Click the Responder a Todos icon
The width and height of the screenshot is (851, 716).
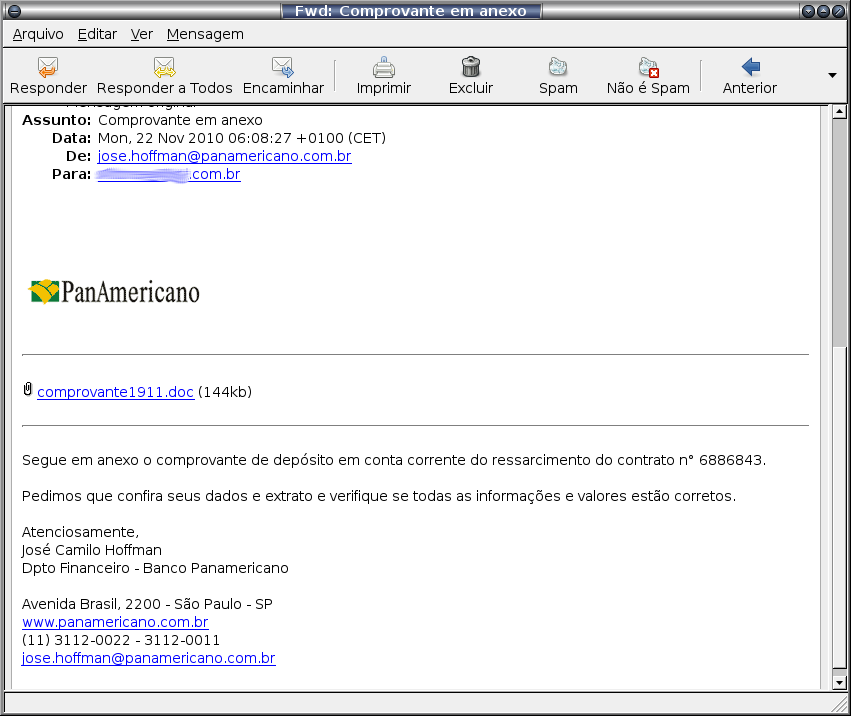coord(164,67)
